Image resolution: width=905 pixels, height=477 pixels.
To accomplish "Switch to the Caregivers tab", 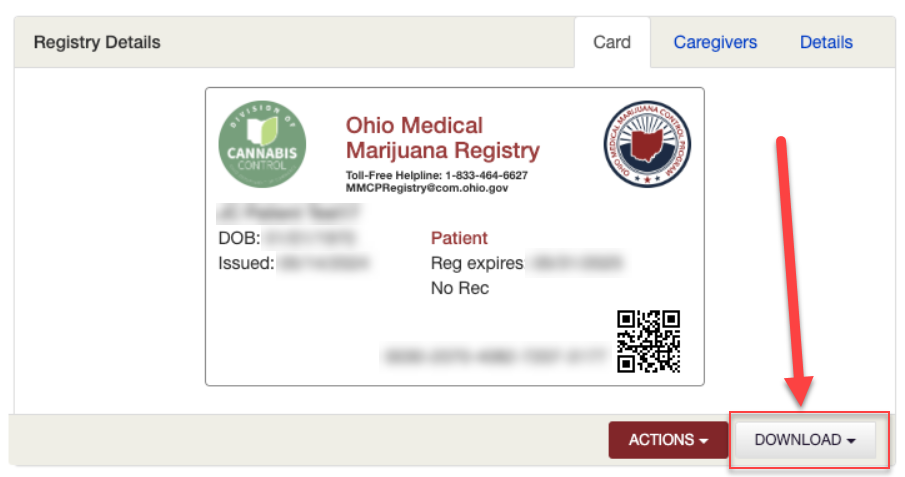I will click(715, 42).
